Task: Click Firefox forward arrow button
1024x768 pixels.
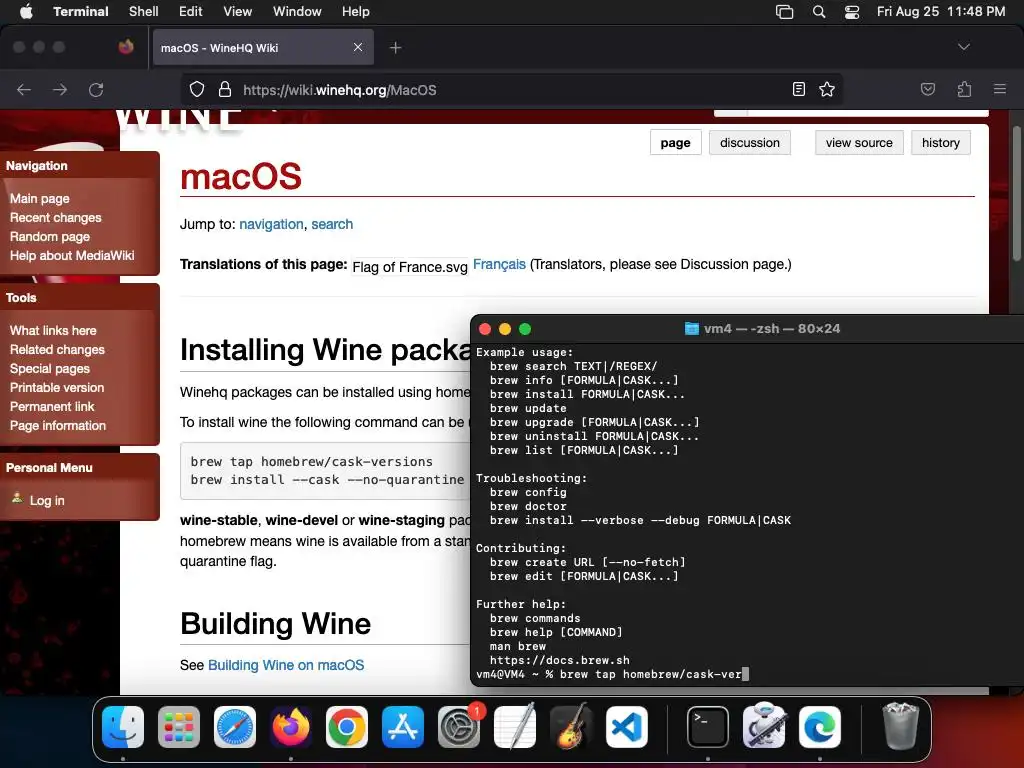Action: pyautogui.click(x=60, y=89)
